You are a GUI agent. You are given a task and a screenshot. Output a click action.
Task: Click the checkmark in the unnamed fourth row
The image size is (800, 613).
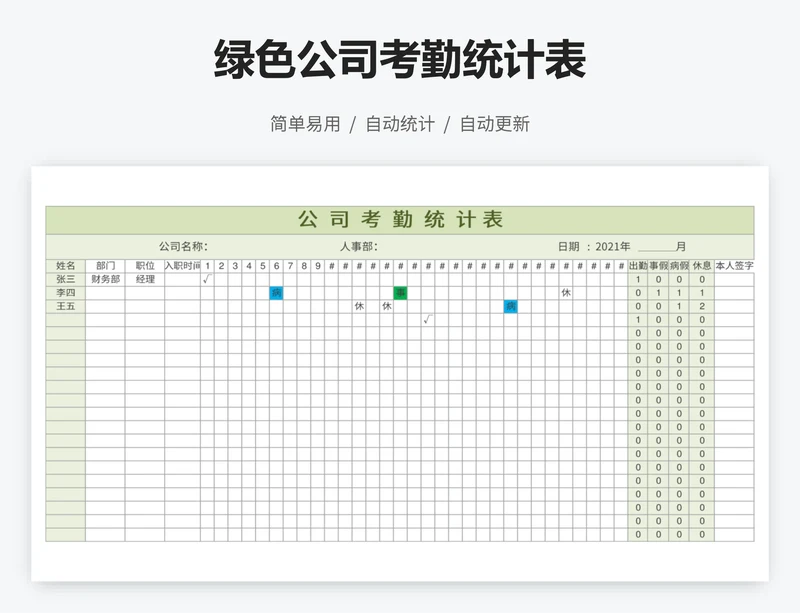click(x=428, y=320)
